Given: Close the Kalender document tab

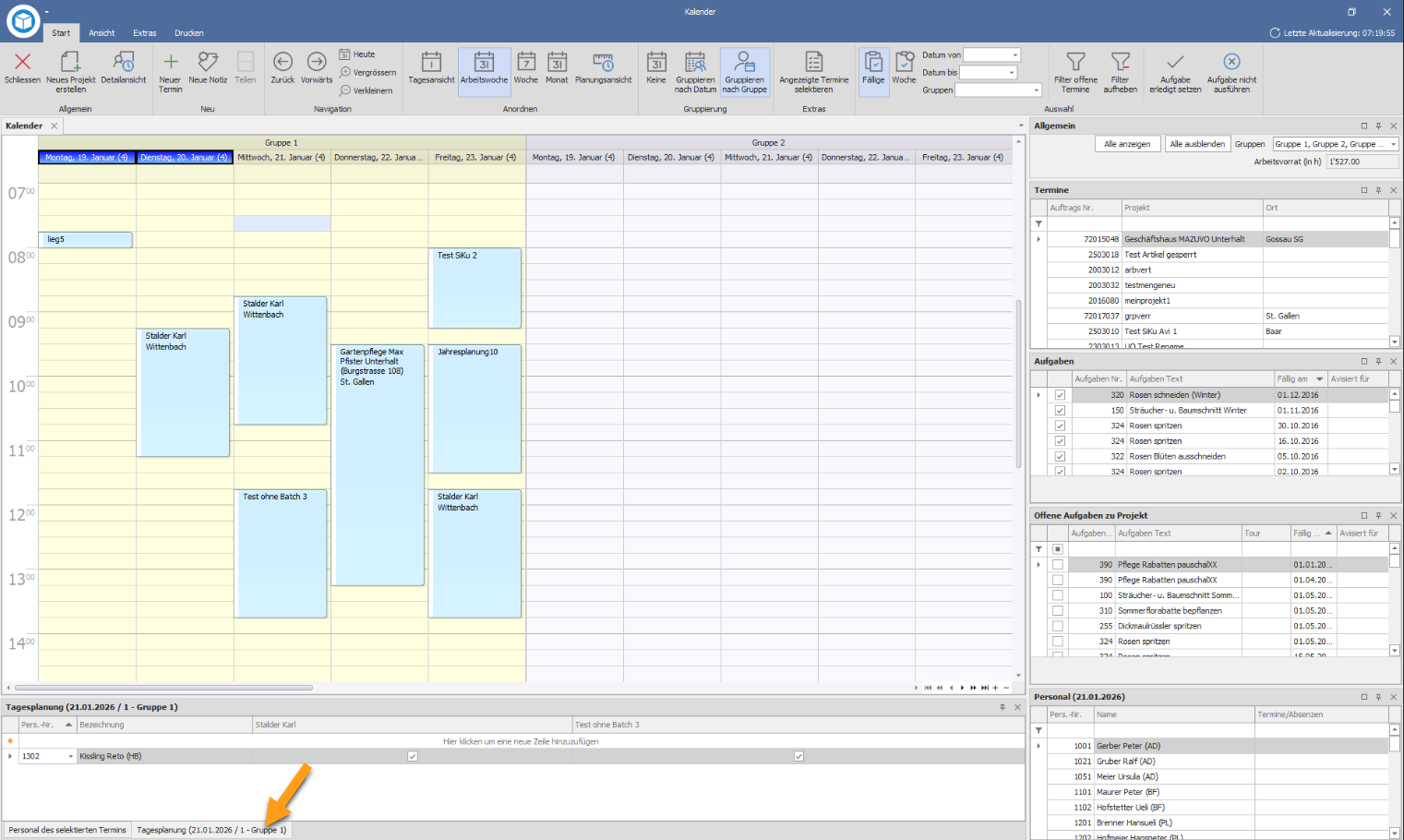Looking at the screenshot, I should coord(54,126).
